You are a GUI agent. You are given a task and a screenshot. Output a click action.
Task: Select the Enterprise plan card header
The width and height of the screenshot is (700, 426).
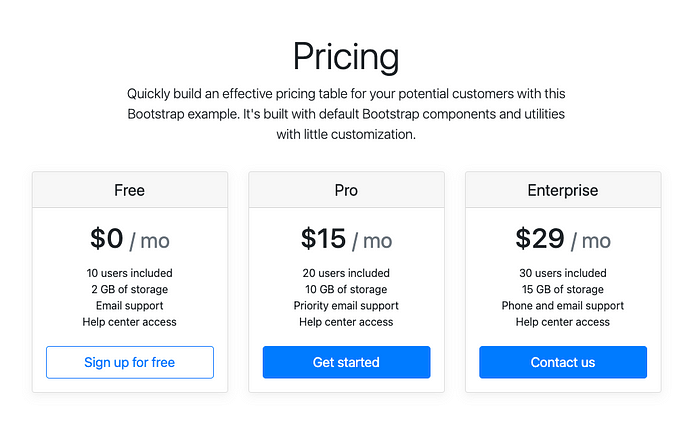coord(563,190)
